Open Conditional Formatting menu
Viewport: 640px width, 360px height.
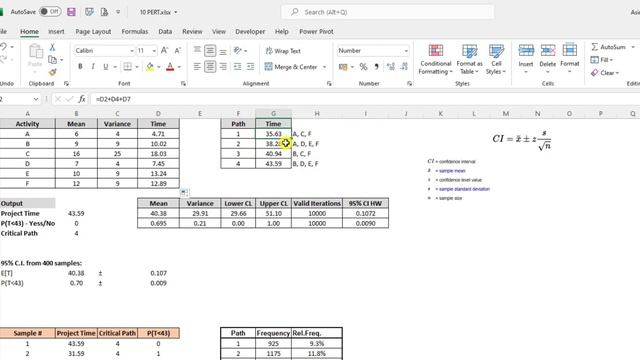pos(436,60)
